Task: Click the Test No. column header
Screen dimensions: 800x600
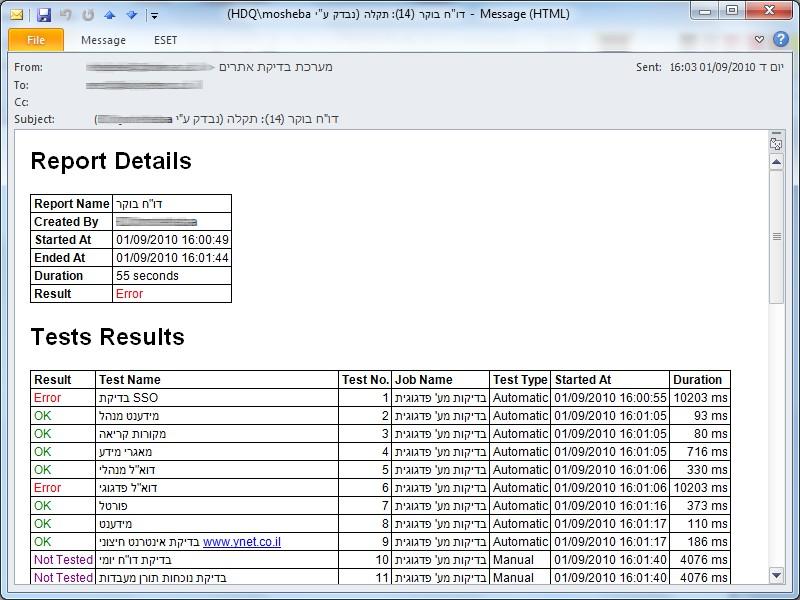Action: pos(365,380)
